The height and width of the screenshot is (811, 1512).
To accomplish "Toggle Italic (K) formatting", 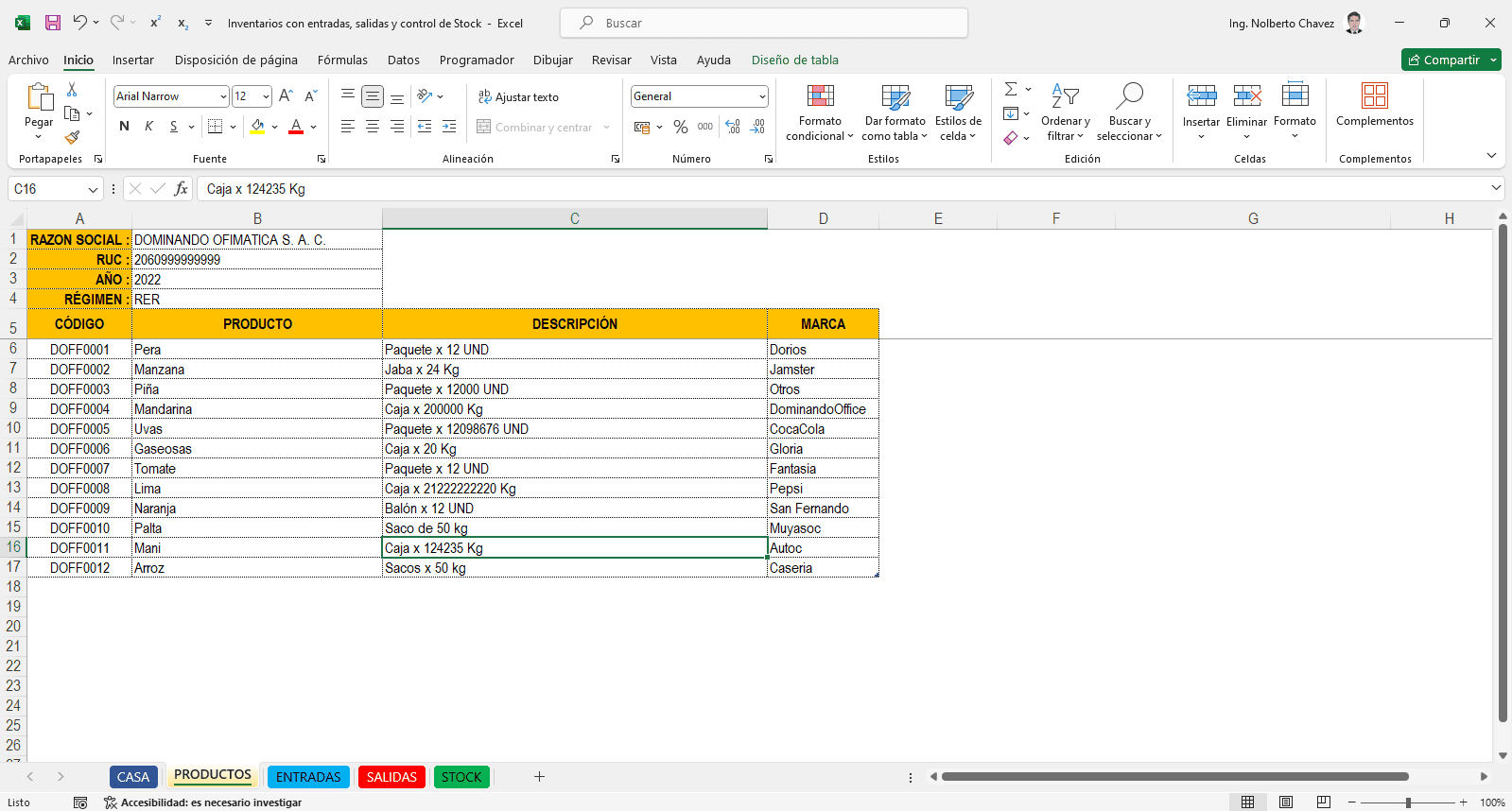I will click(x=148, y=127).
